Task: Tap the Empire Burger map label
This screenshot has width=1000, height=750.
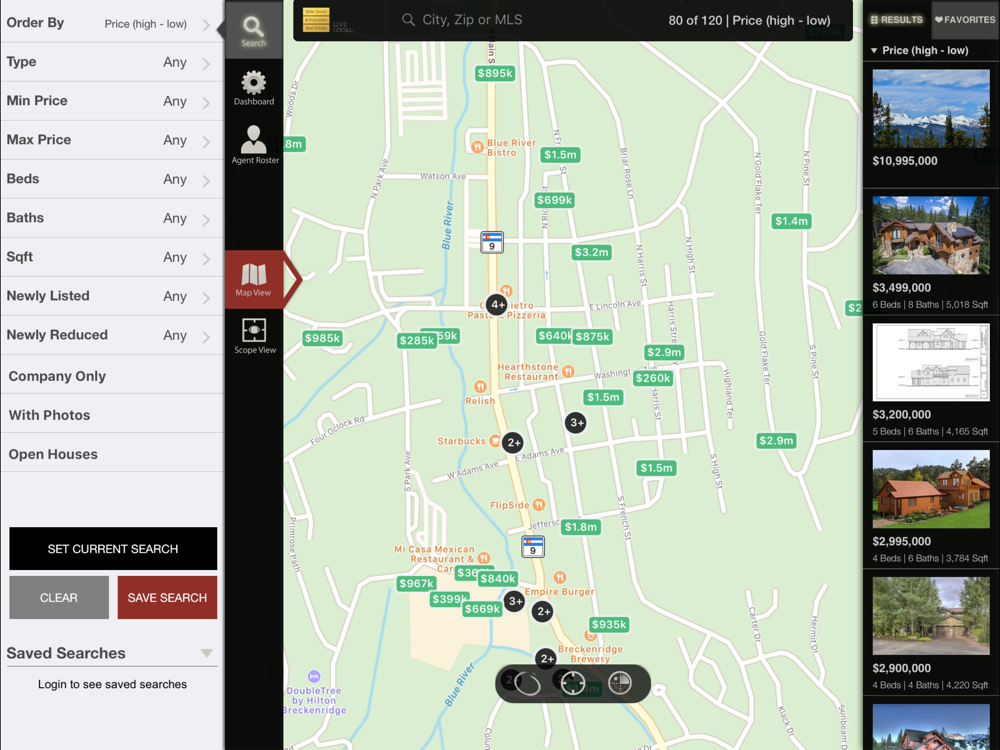Action: pos(559,592)
